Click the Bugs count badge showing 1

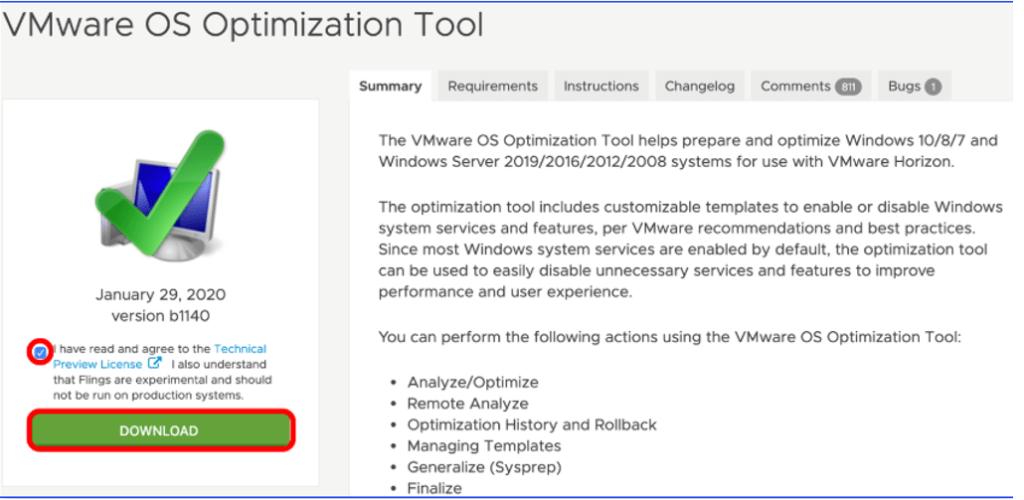click(x=932, y=86)
